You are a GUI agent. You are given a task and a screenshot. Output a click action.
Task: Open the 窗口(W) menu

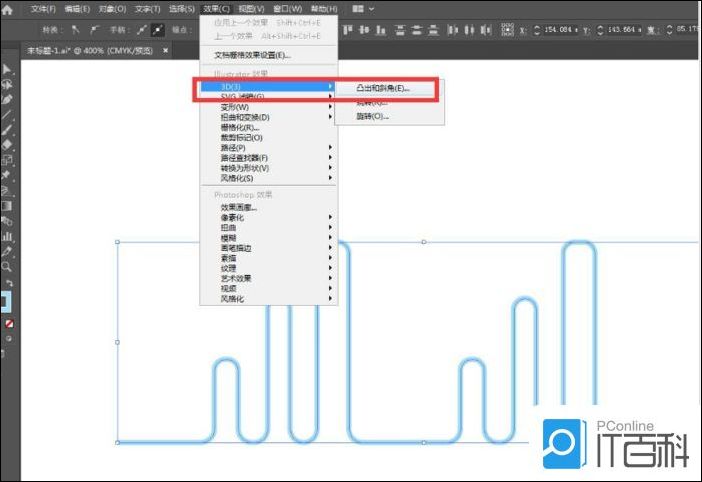(287, 9)
